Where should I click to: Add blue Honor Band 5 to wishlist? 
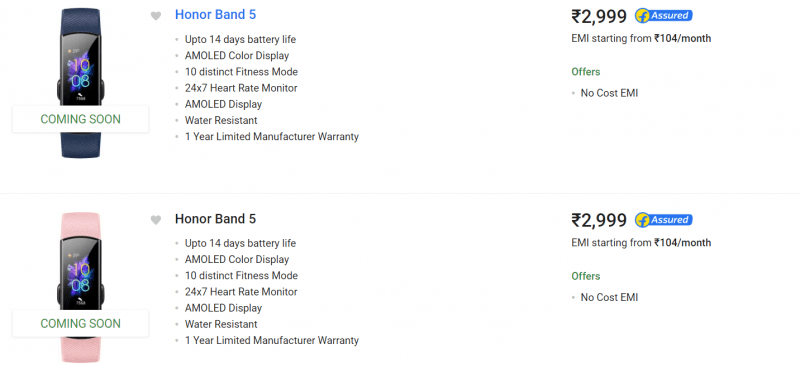pos(156,16)
